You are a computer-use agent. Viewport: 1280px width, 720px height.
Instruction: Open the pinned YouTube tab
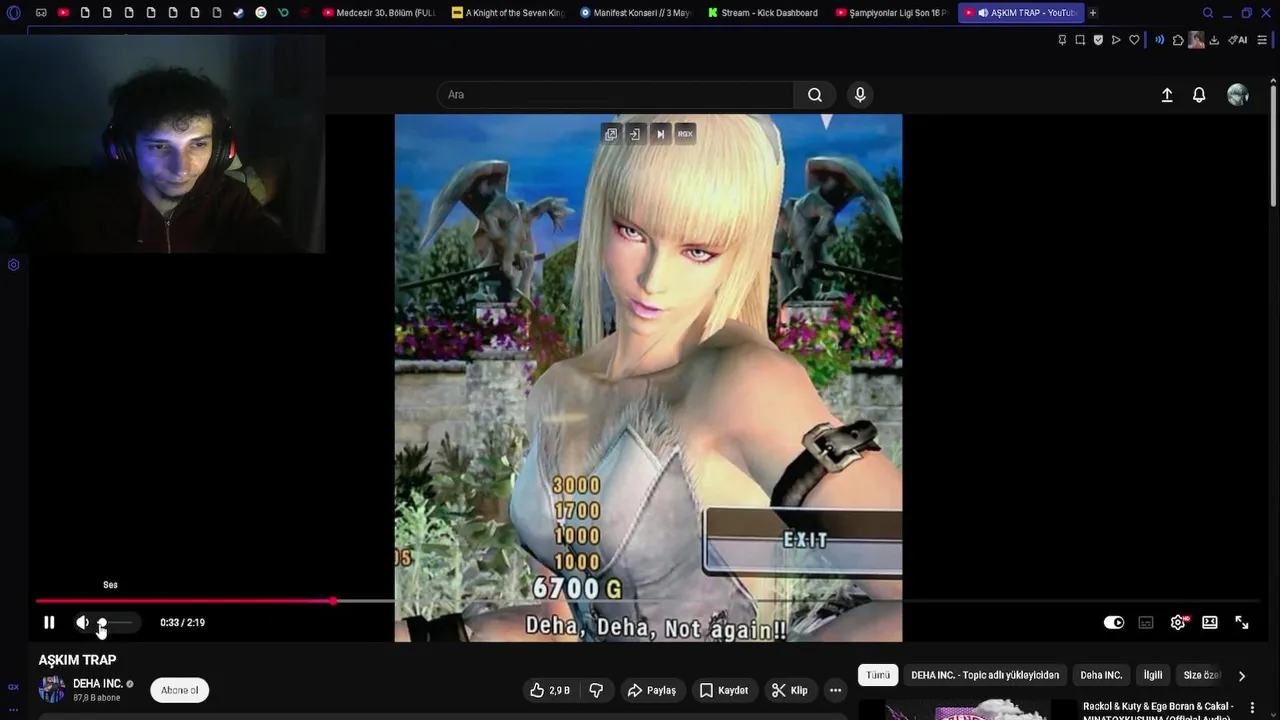coord(63,13)
